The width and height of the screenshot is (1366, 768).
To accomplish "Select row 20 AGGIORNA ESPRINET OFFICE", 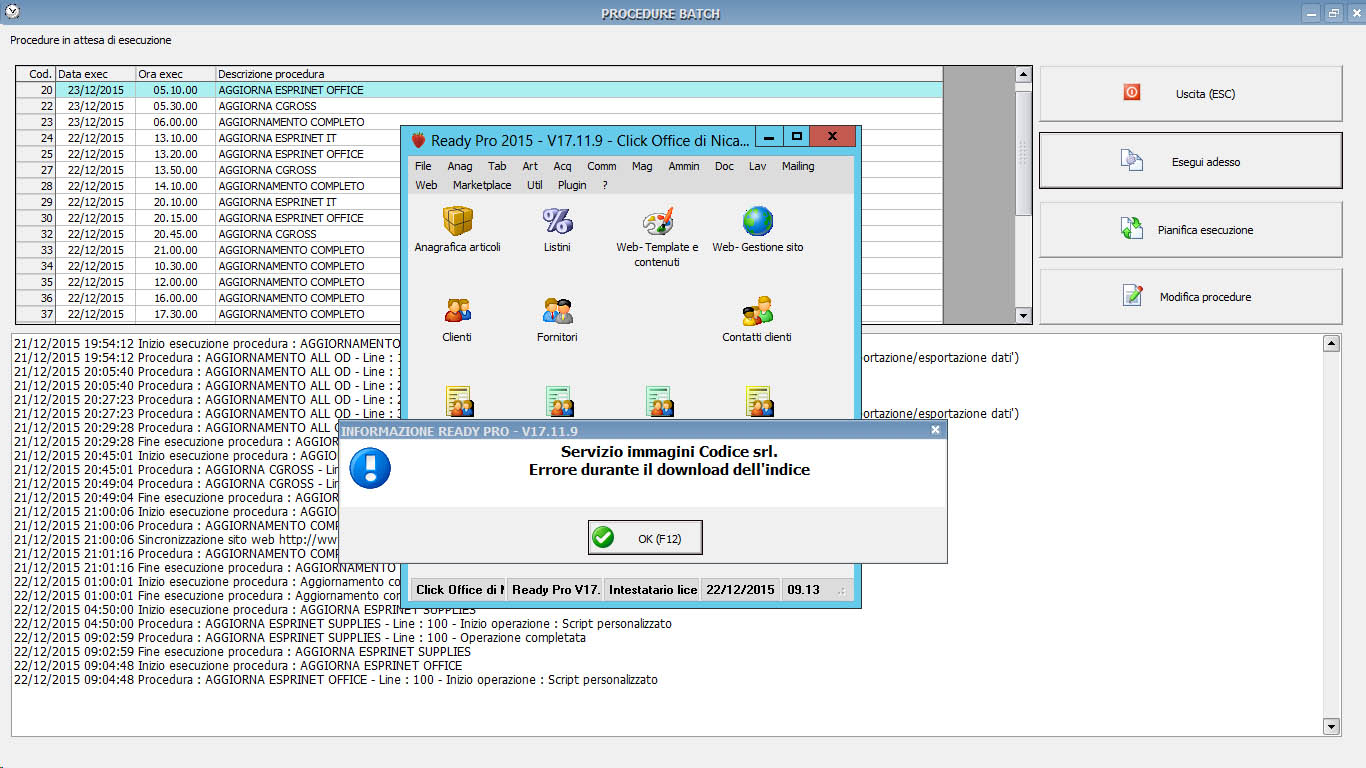I will (x=479, y=90).
